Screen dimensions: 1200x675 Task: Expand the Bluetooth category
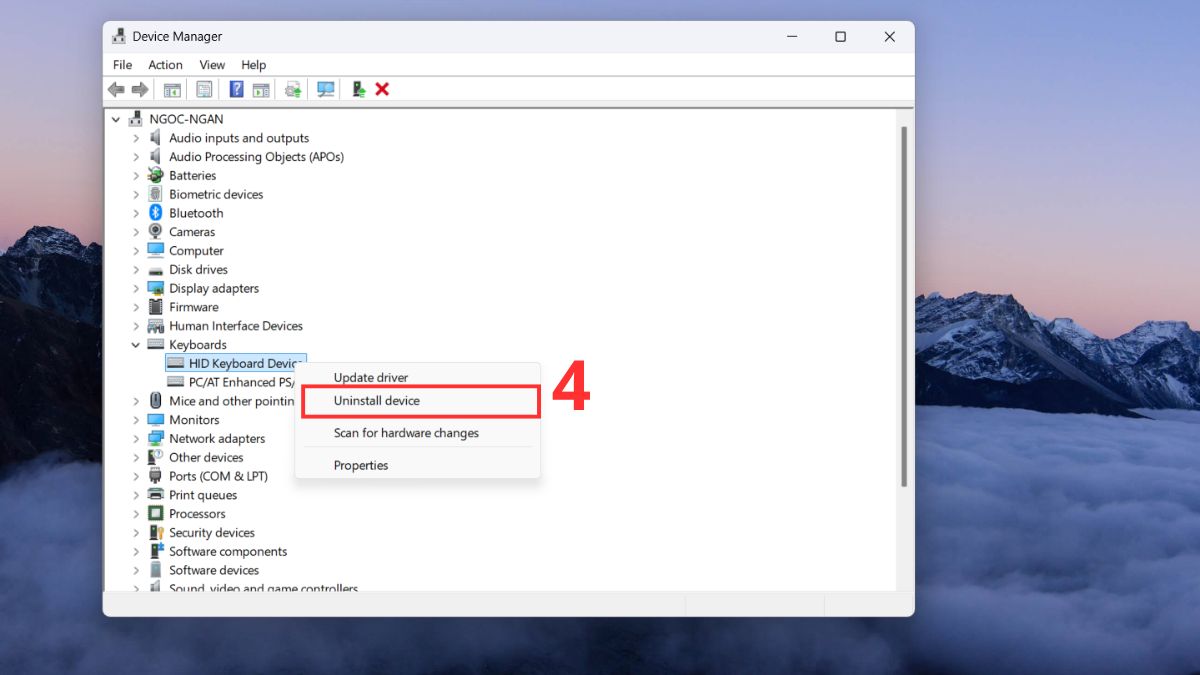[x=138, y=212]
